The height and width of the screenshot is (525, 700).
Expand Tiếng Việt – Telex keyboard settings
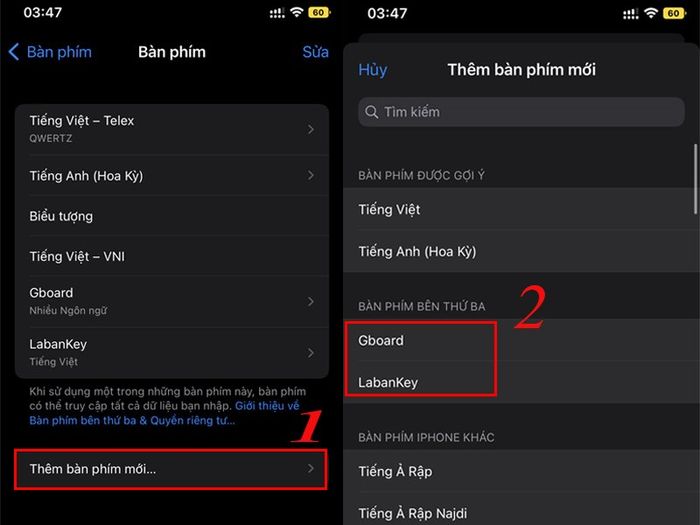(172, 129)
